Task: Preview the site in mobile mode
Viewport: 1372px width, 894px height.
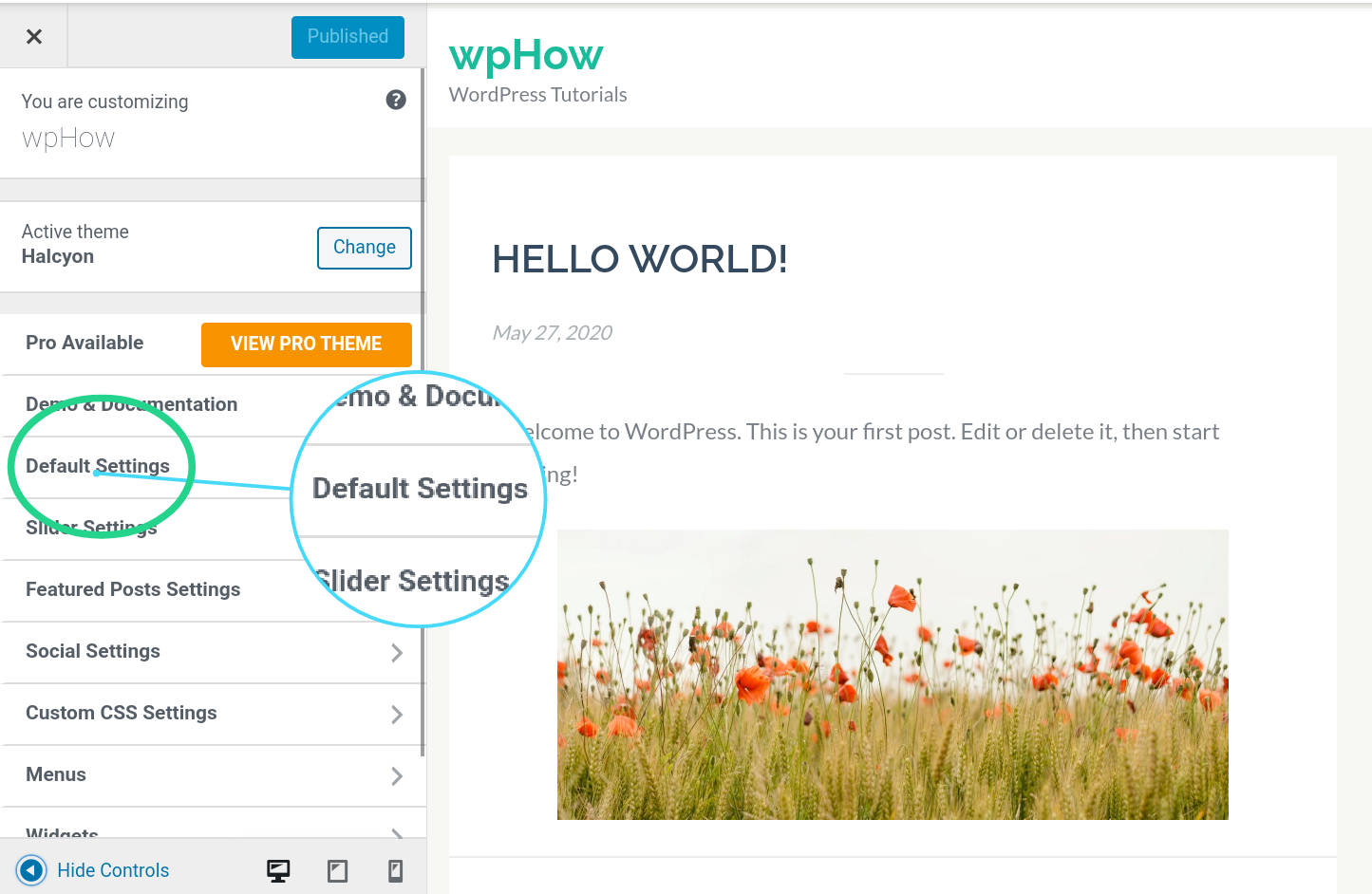Action: point(396,868)
